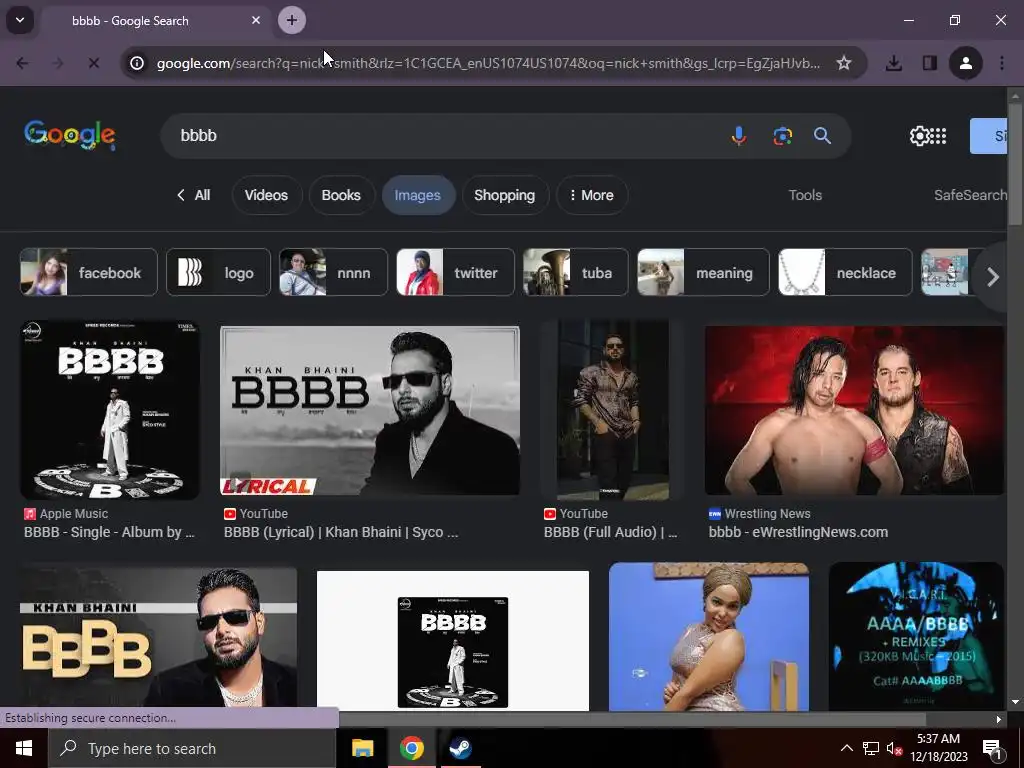Image resolution: width=1024 pixels, height=768 pixels.
Task: Click the Google logo
Action: [x=70, y=135]
